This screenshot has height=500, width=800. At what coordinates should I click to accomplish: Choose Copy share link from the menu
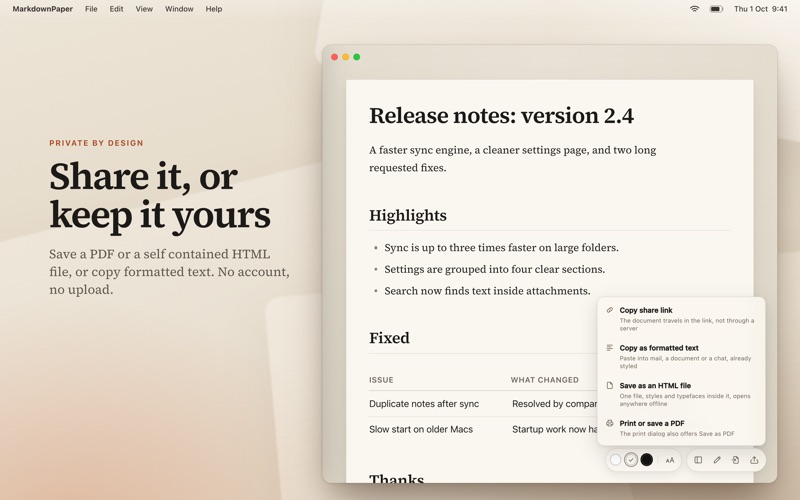(x=681, y=318)
